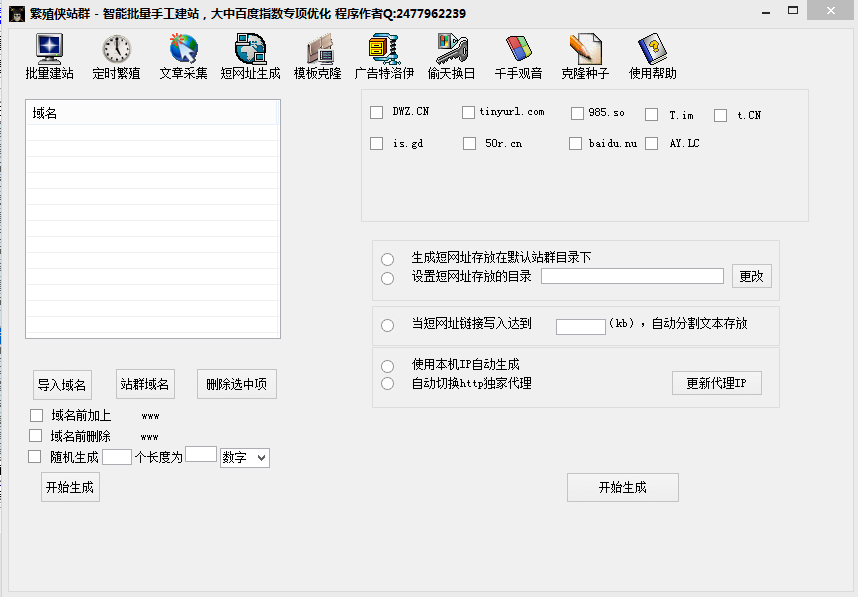The image size is (858, 597).
Task: Toggle the 随机生成 checkbox
Action: pyautogui.click(x=34, y=456)
